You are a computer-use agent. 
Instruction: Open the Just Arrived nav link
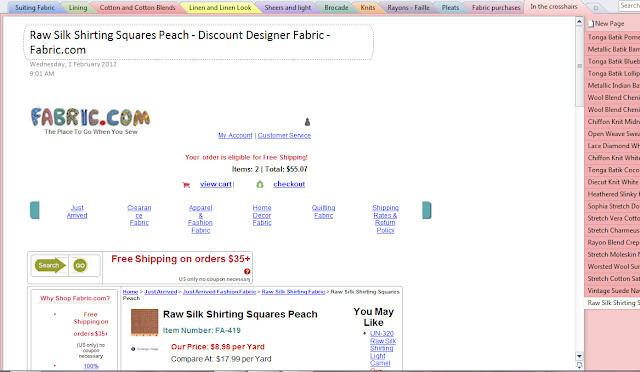pos(77,212)
